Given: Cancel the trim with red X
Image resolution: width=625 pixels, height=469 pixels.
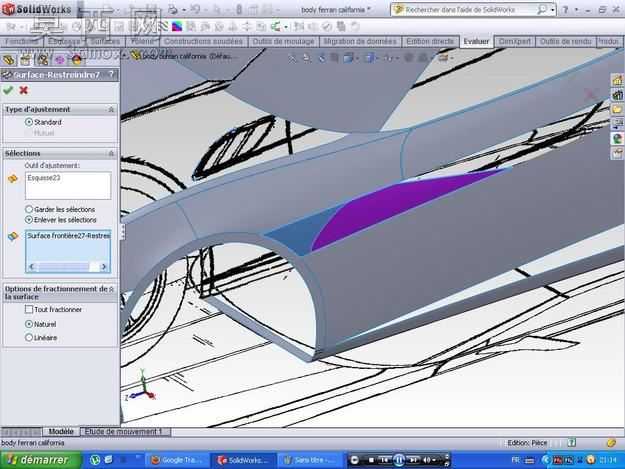Looking at the screenshot, I should [24, 90].
